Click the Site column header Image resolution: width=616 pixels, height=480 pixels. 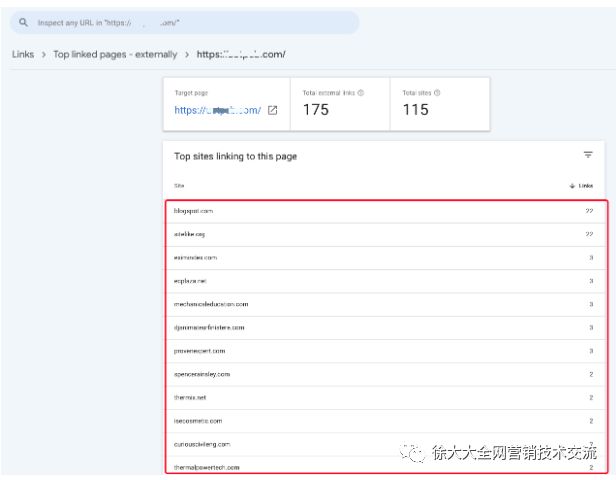[x=179, y=186]
